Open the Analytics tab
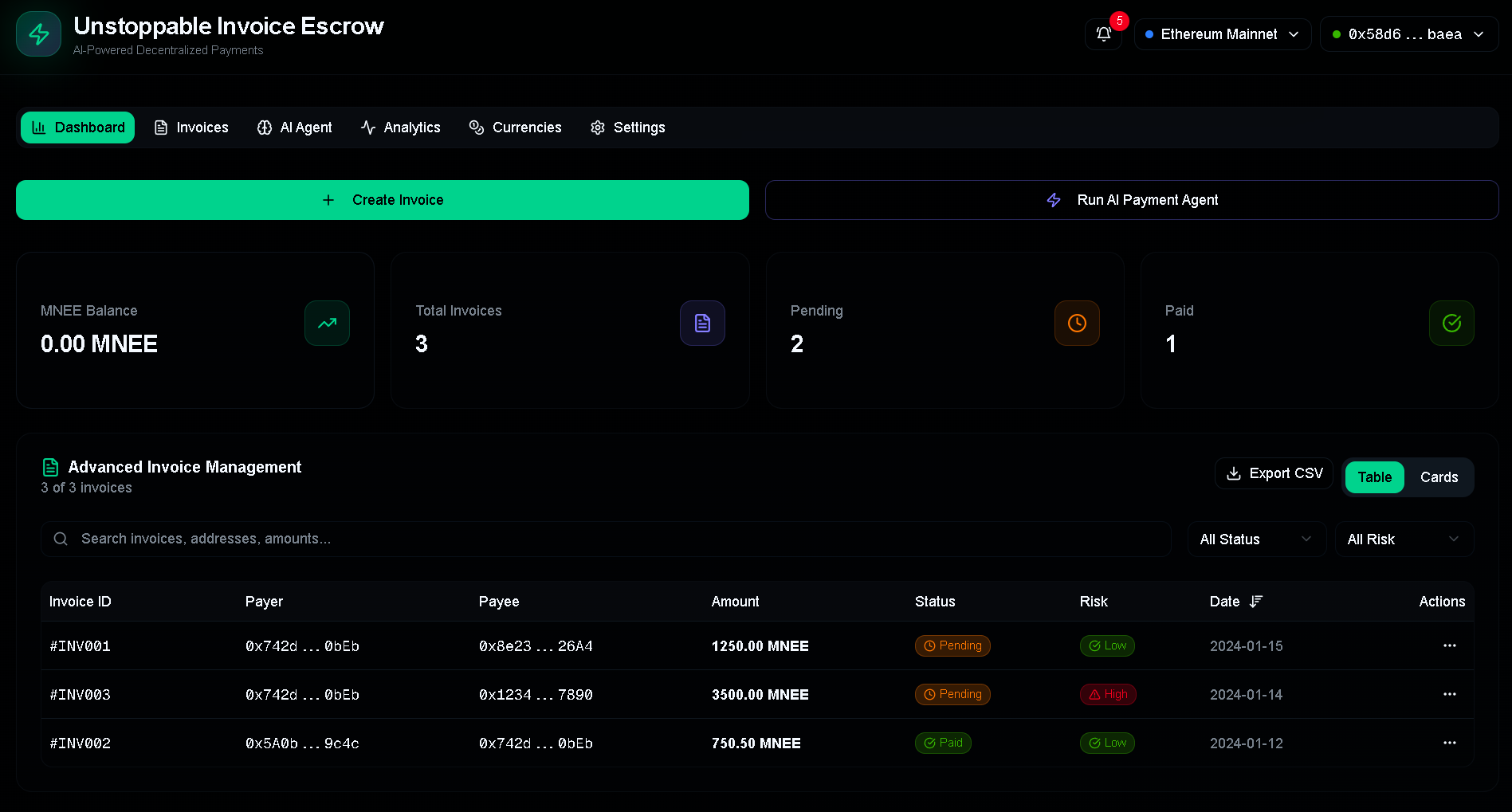The image size is (1512, 812). 400,127
